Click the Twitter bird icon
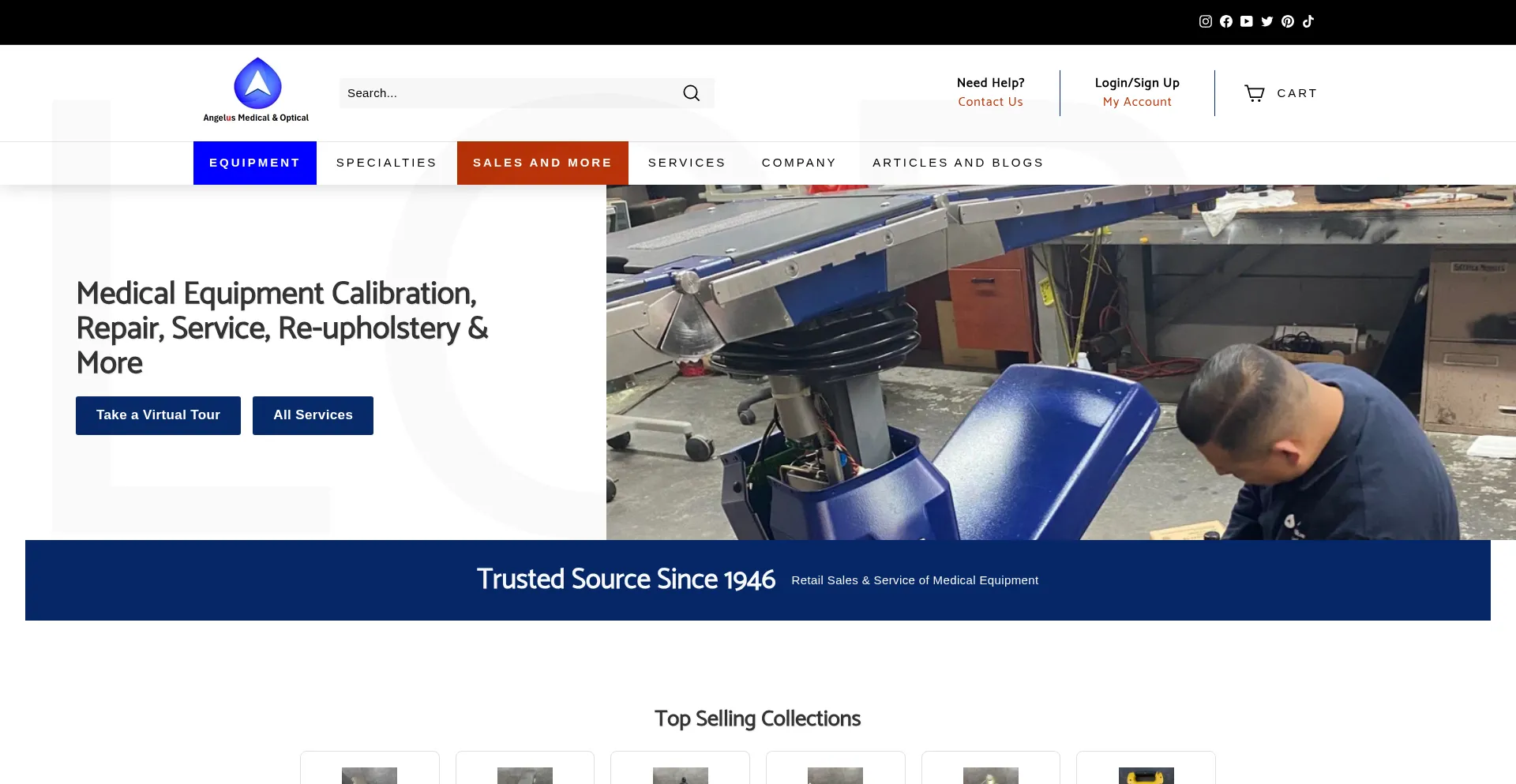This screenshot has width=1516, height=784. point(1266,21)
